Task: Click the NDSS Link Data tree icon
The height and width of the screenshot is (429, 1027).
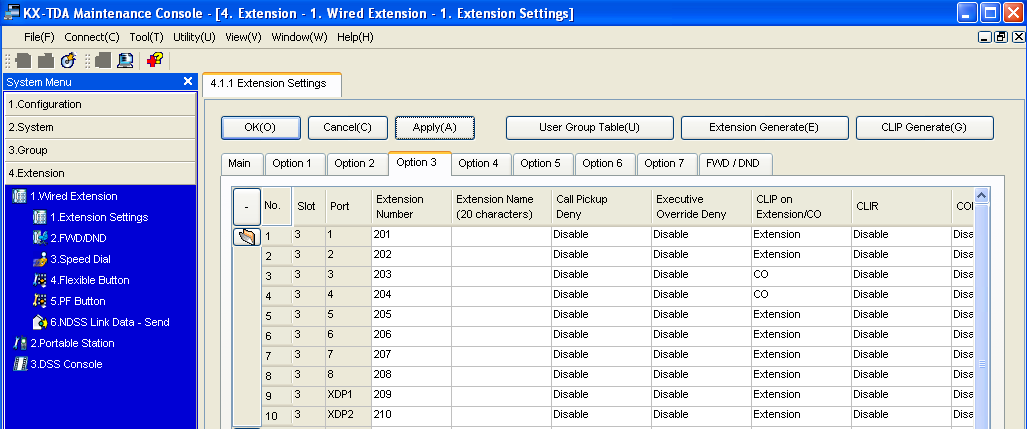Action: [40, 322]
